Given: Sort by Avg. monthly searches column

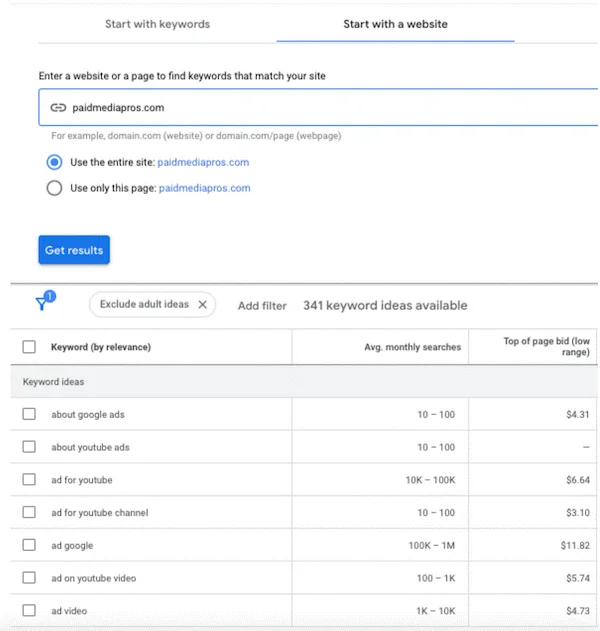Looking at the screenshot, I should [x=413, y=348].
